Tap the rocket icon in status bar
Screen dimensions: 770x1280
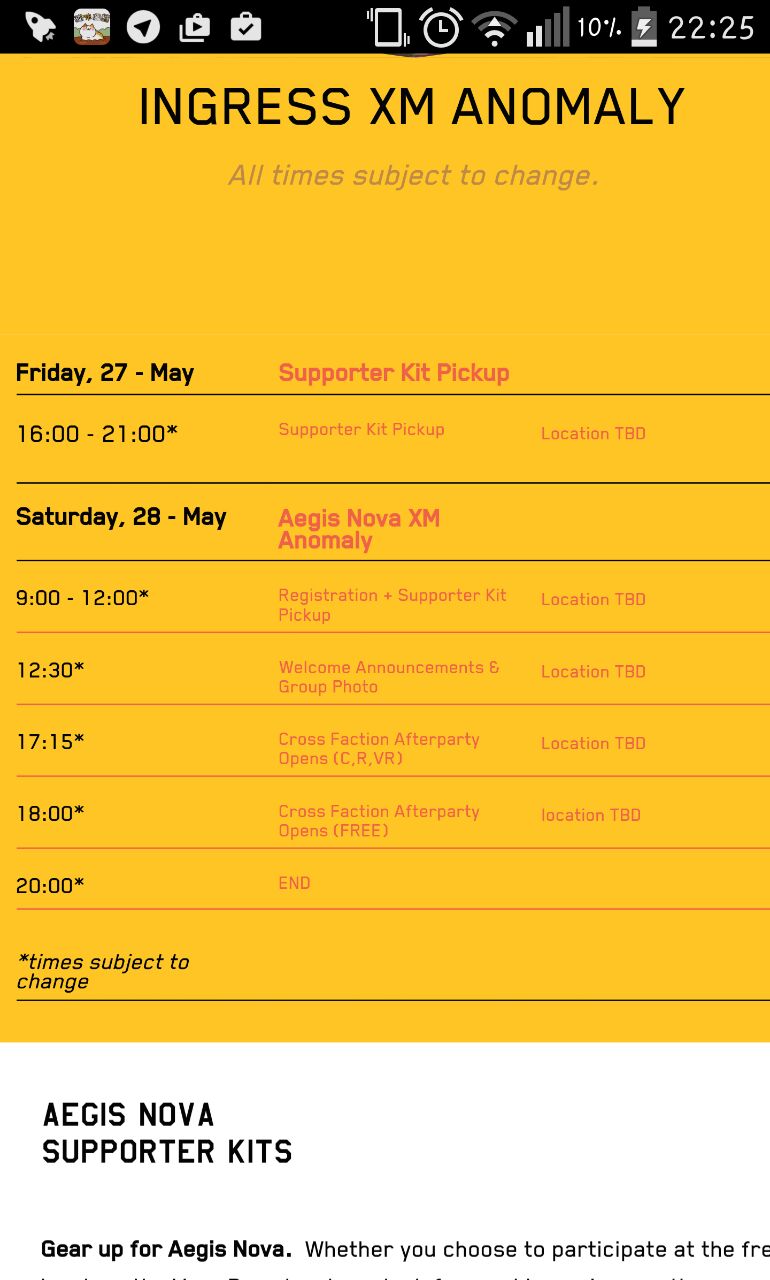point(40,27)
